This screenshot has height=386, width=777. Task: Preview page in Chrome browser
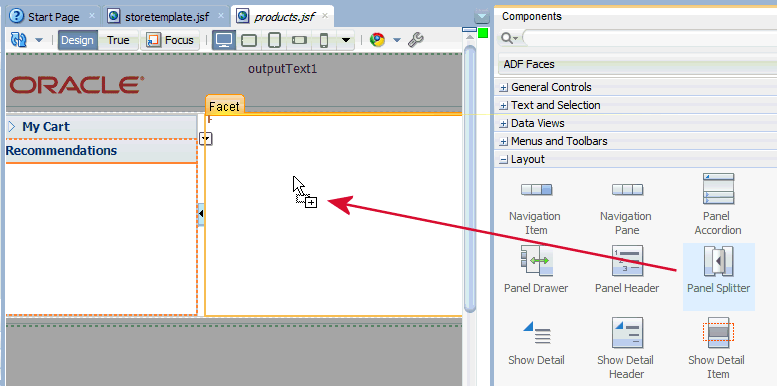pyautogui.click(x=377, y=40)
